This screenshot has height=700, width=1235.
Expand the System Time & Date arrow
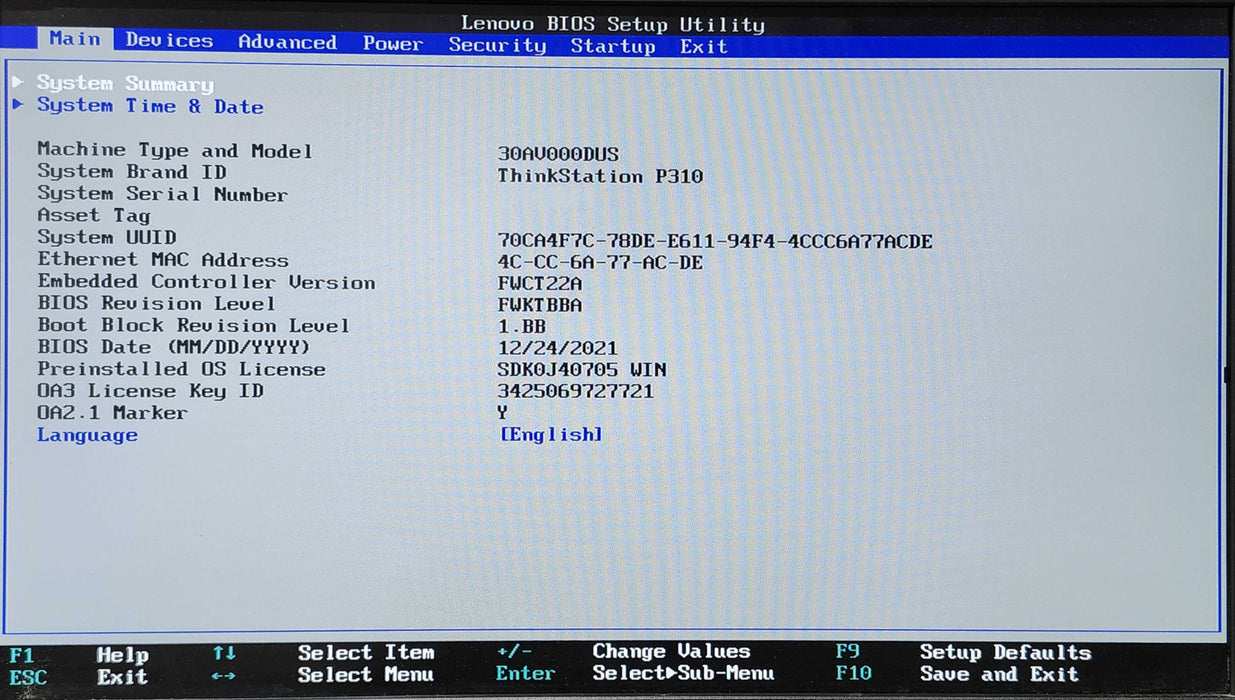(x=18, y=103)
